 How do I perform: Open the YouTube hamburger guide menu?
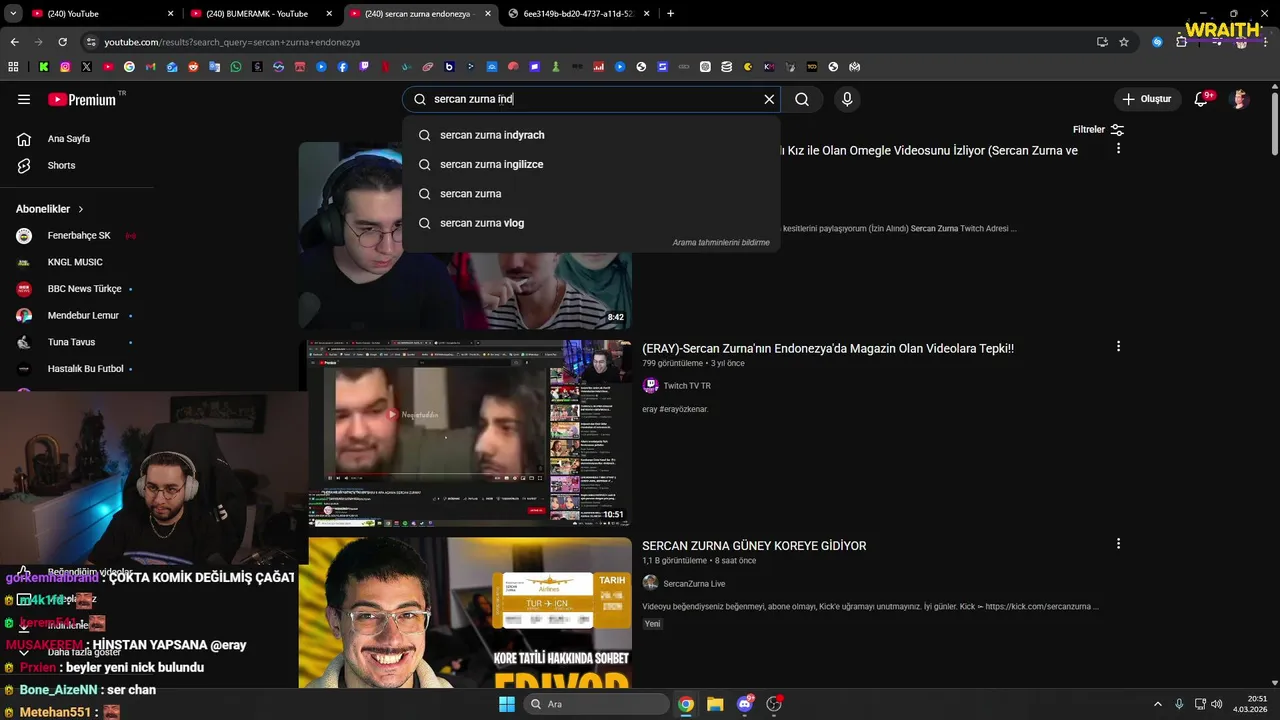coord(24,99)
